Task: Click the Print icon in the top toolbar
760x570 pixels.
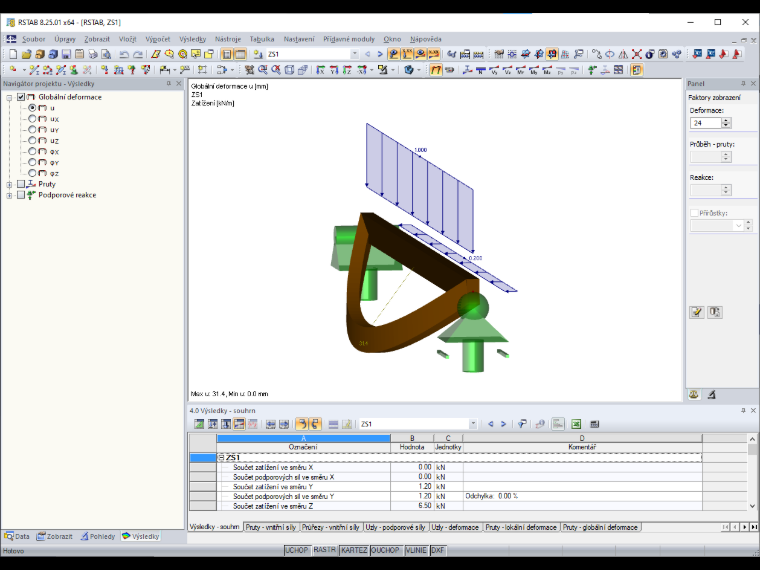Action: pyautogui.click(x=93, y=54)
